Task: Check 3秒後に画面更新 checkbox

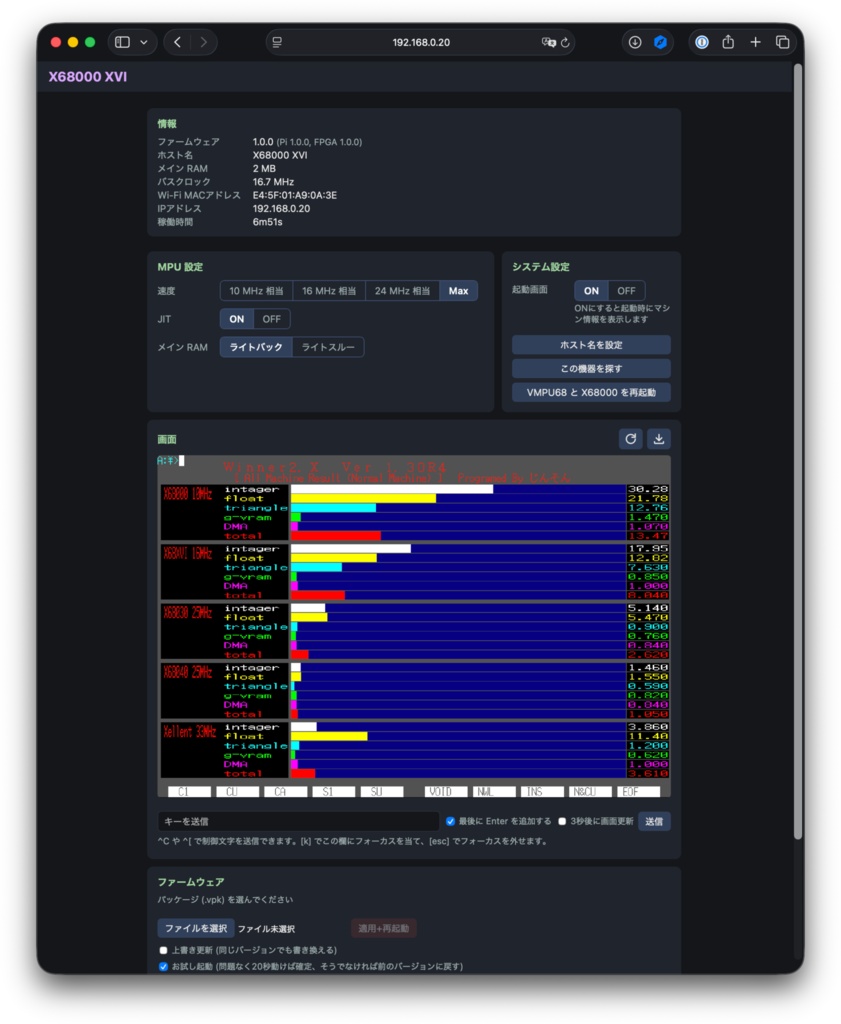Action: 562,822
